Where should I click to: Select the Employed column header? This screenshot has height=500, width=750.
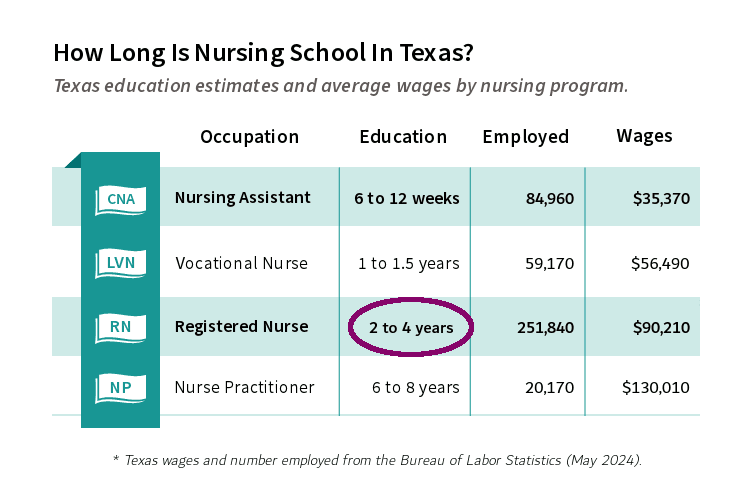tap(526, 137)
